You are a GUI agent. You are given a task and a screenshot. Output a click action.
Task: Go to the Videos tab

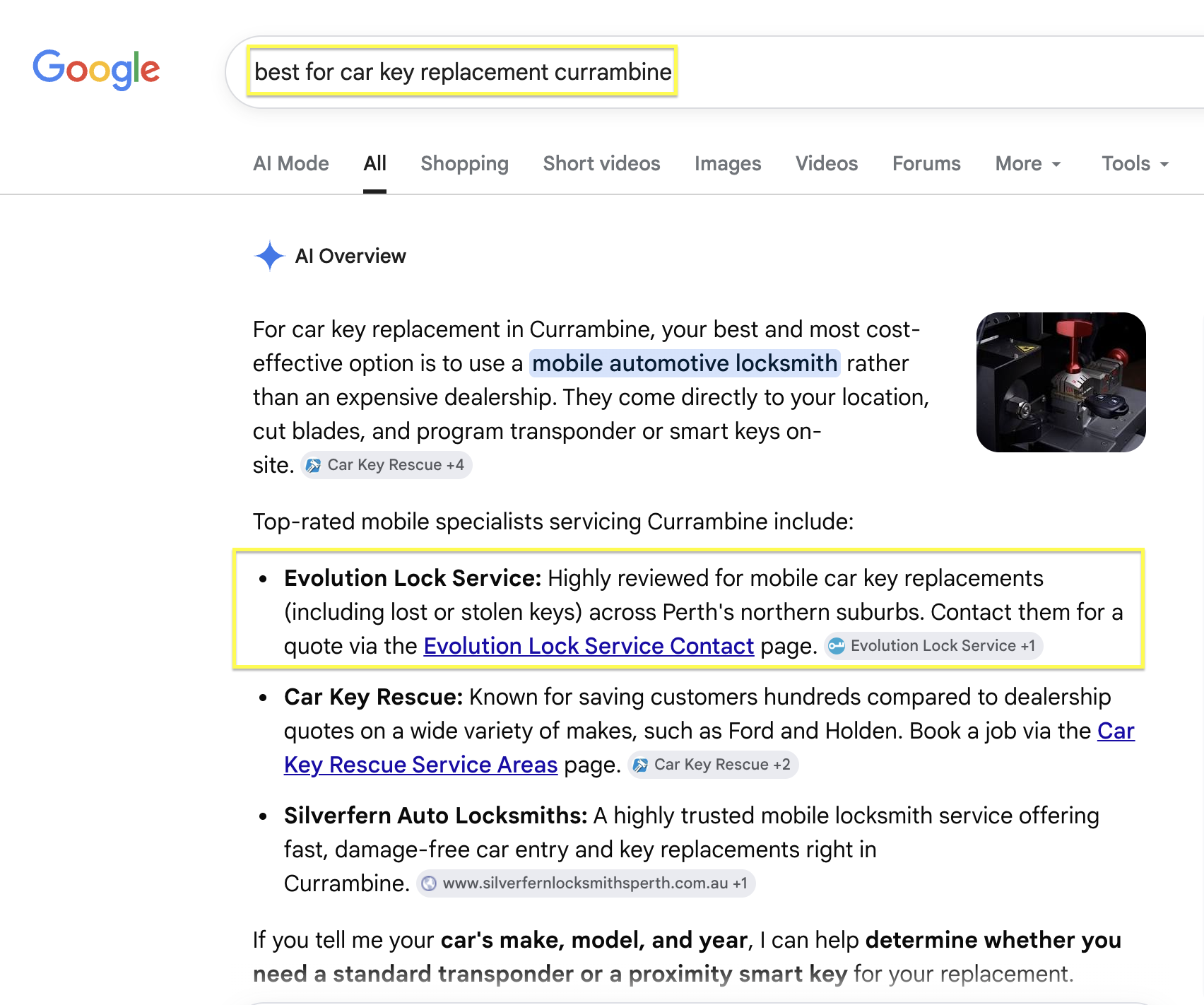tap(827, 164)
